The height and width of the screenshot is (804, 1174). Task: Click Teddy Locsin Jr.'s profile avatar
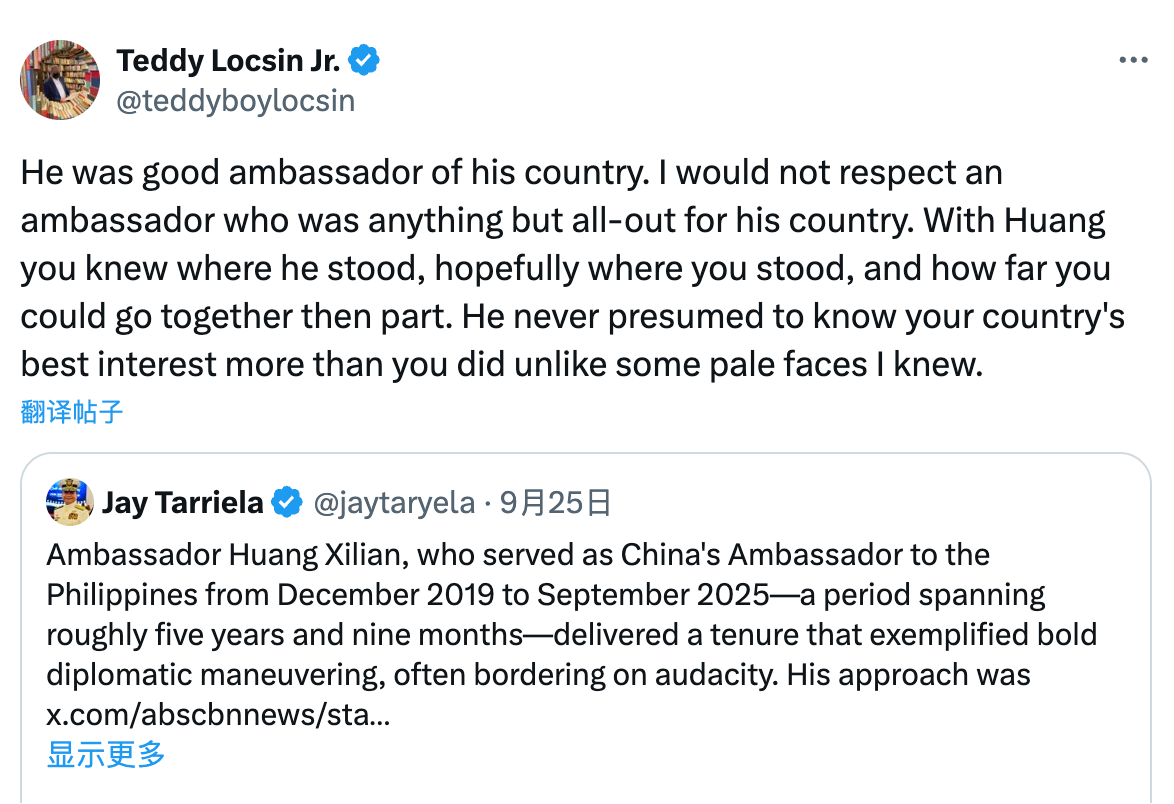coord(60,80)
